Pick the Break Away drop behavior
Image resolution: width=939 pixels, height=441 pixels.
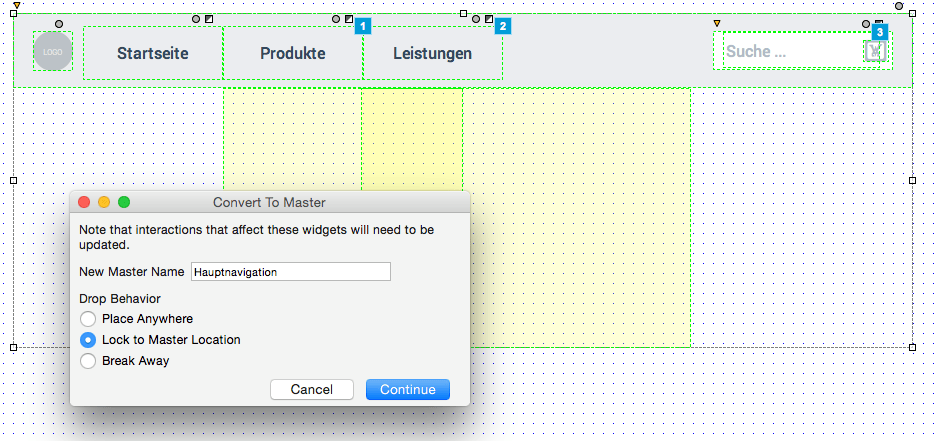[88, 361]
